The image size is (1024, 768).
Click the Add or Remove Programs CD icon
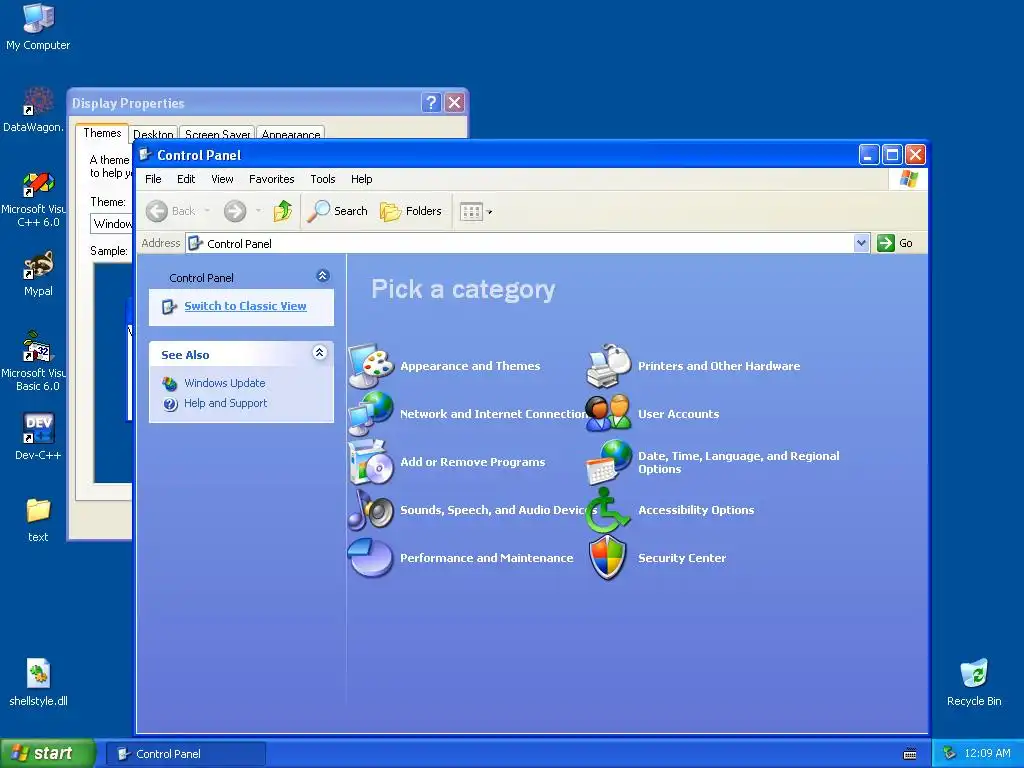pyautogui.click(x=371, y=462)
